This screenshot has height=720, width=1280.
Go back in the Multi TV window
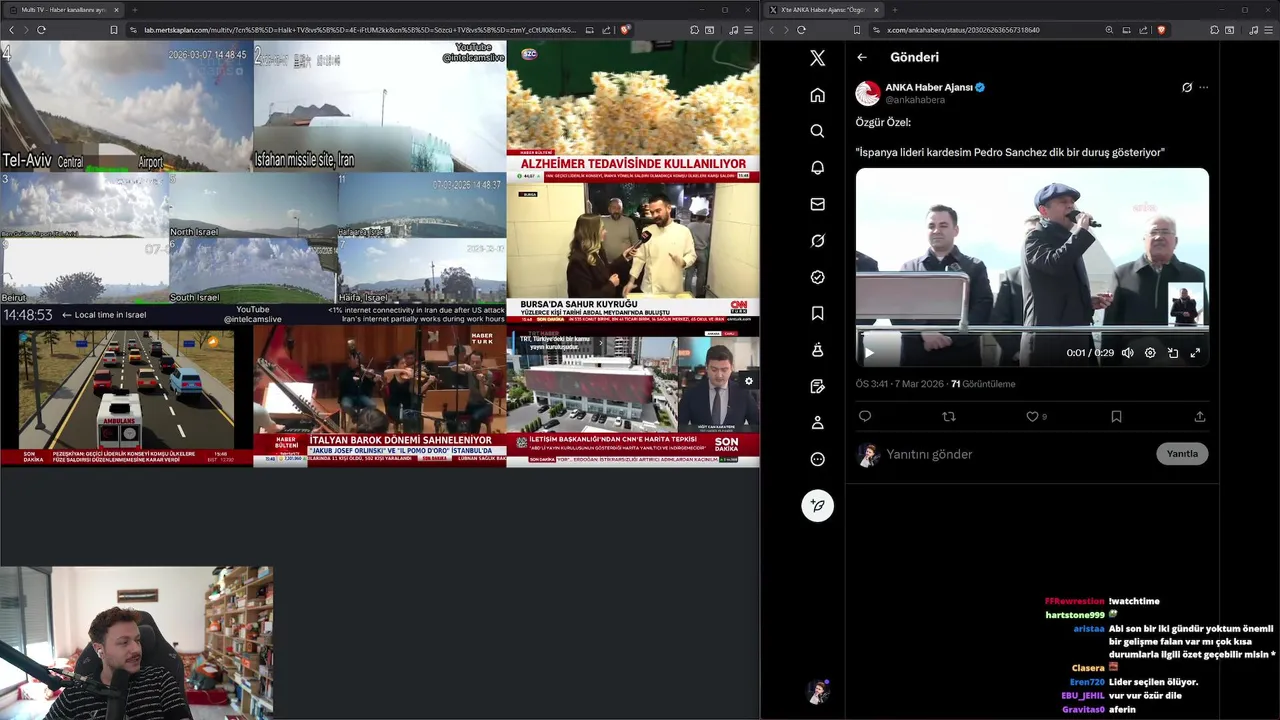(12, 30)
